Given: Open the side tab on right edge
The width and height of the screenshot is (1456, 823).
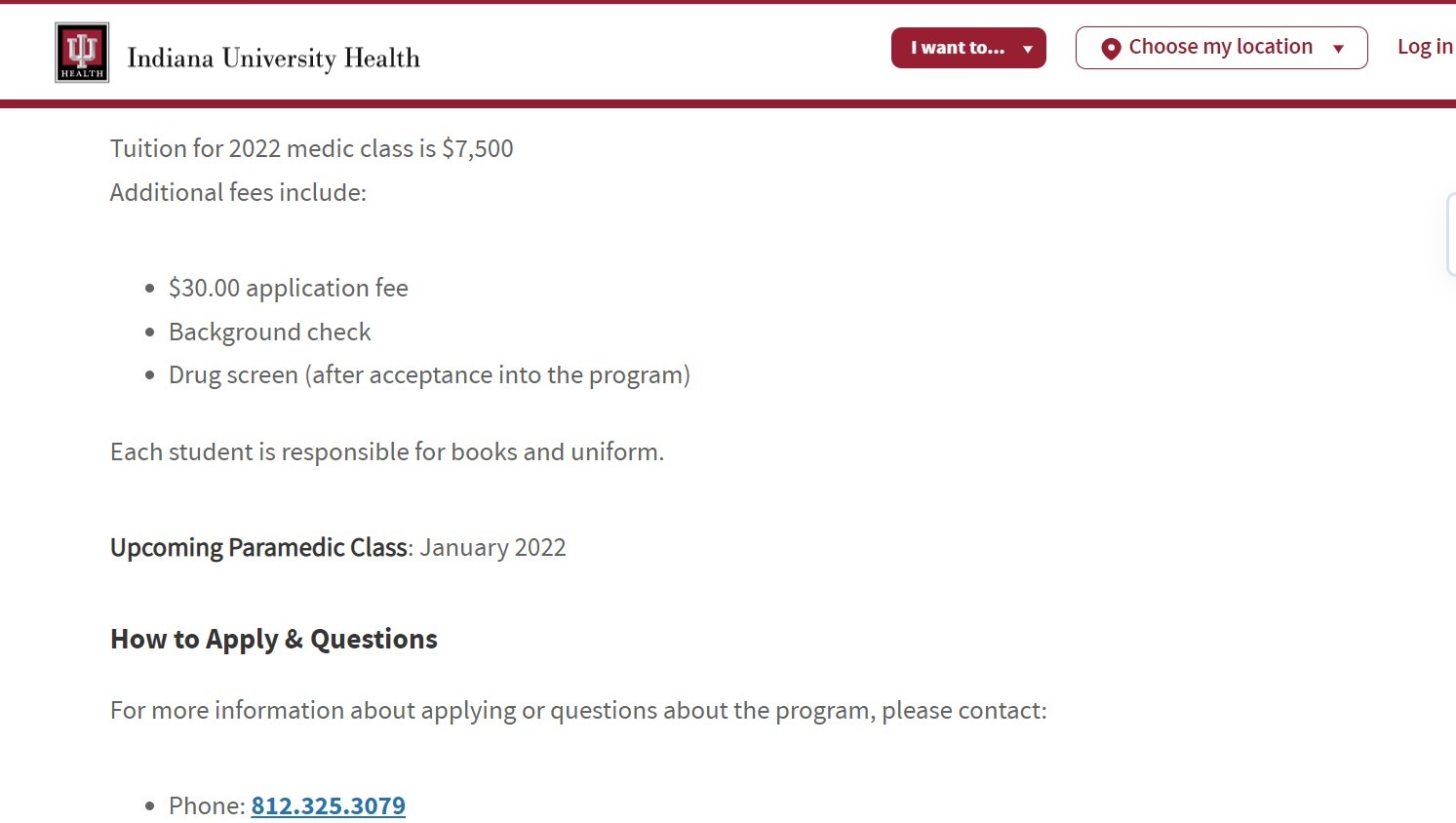Looking at the screenshot, I should coord(1451,234).
